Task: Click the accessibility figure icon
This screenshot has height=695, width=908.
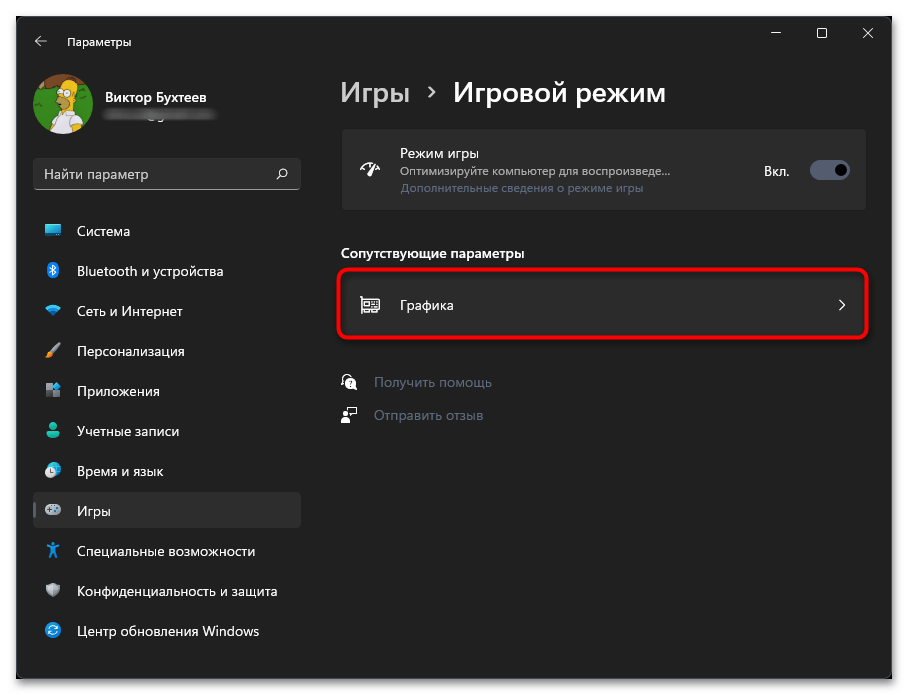Action: [x=53, y=550]
